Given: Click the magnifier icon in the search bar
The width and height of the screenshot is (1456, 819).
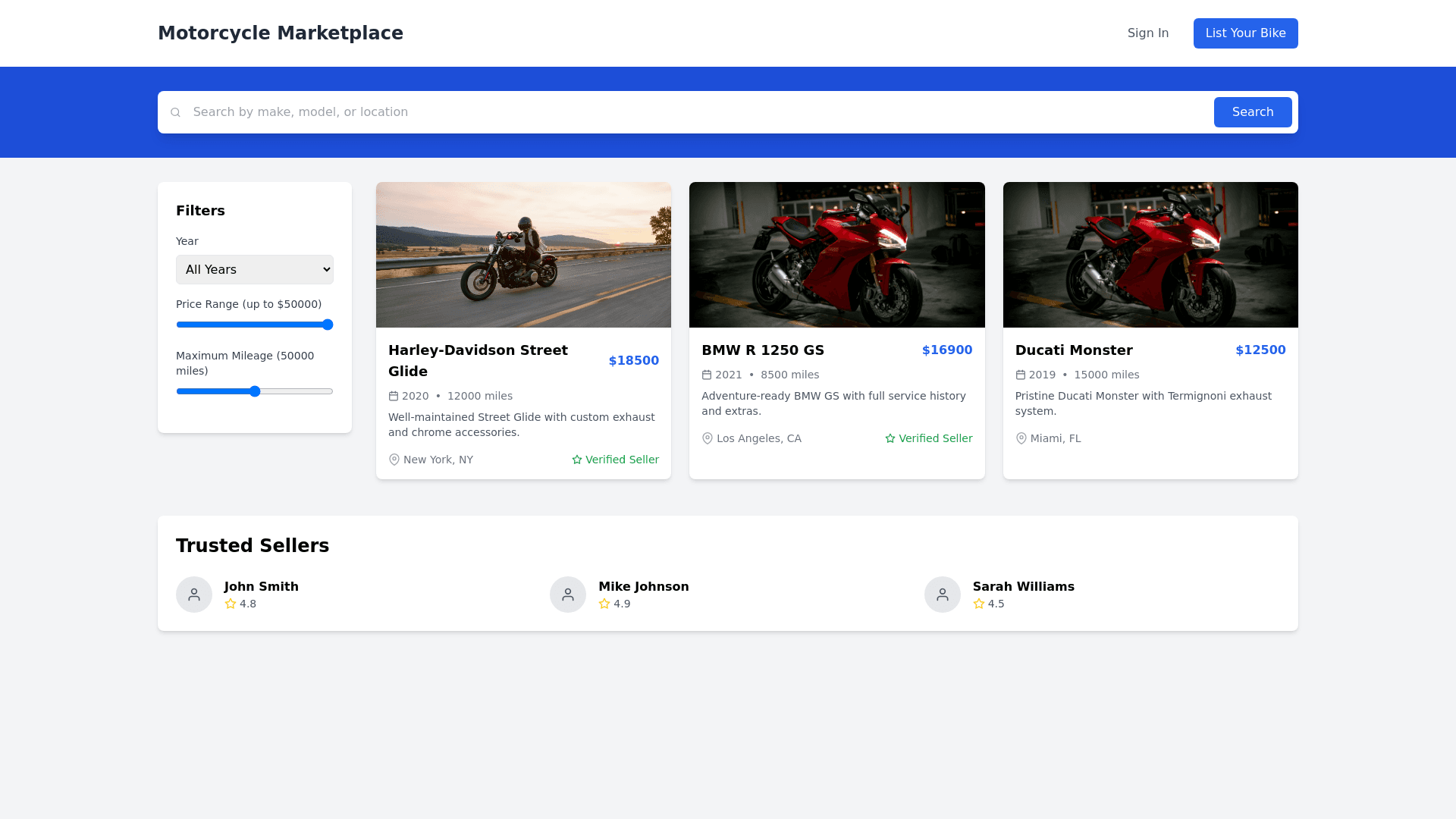Looking at the screenshot, I should pos(175,111).
